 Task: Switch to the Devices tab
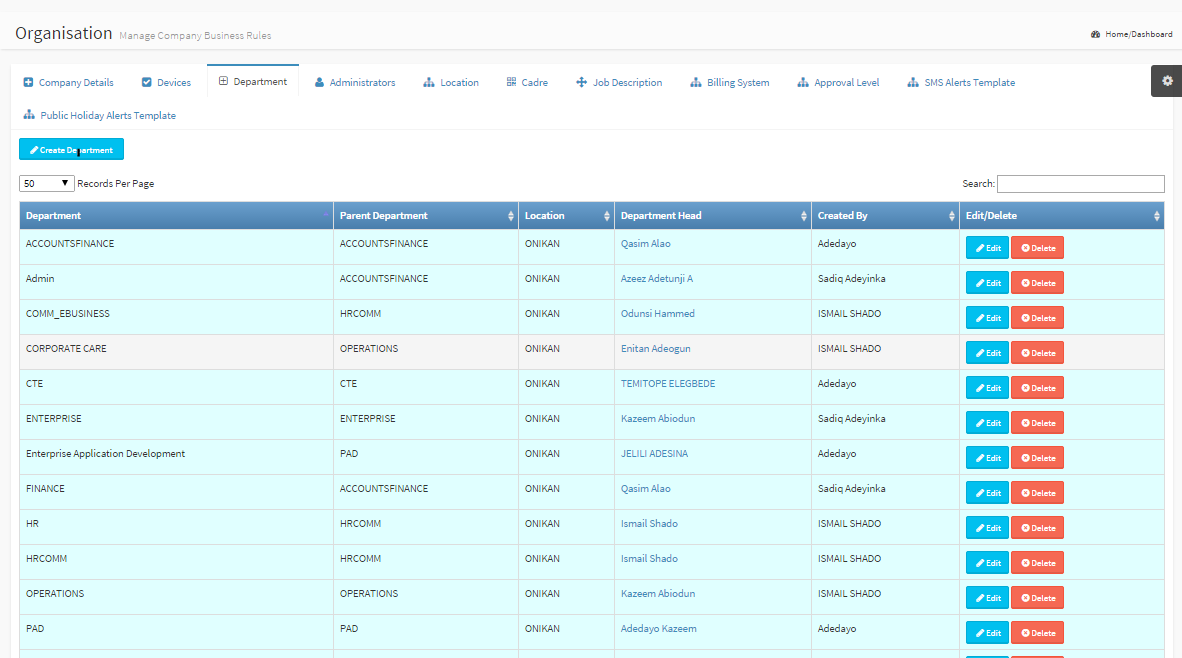point(166,83)
